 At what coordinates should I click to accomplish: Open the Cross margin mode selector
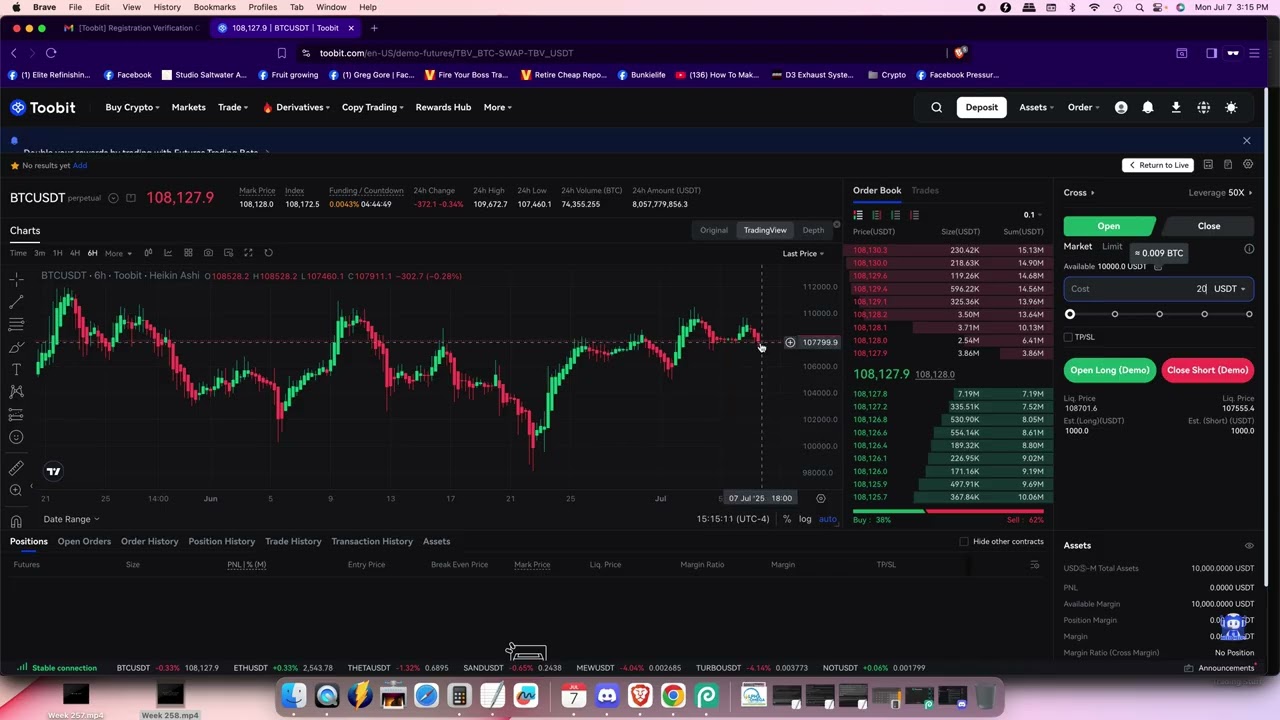pyautogui.click(x=1079, y=193)
